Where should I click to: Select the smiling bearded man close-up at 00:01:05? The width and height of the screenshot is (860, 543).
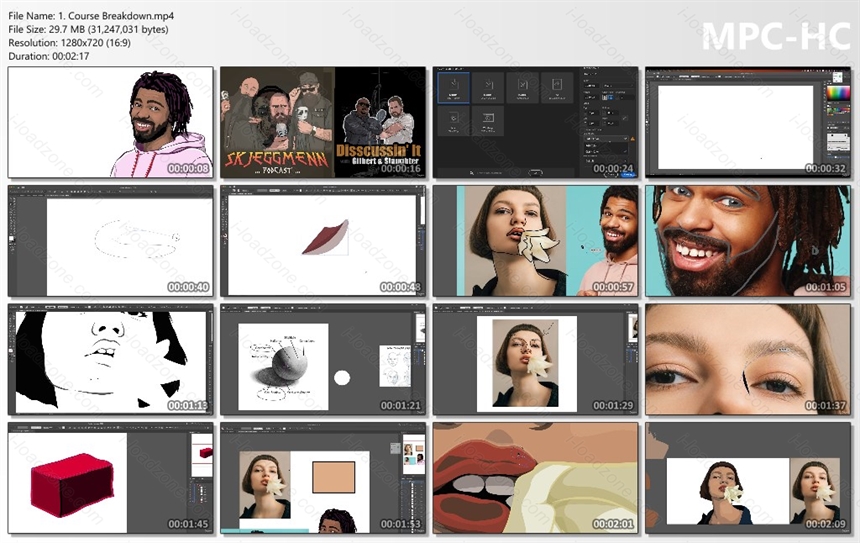point(748,241)
